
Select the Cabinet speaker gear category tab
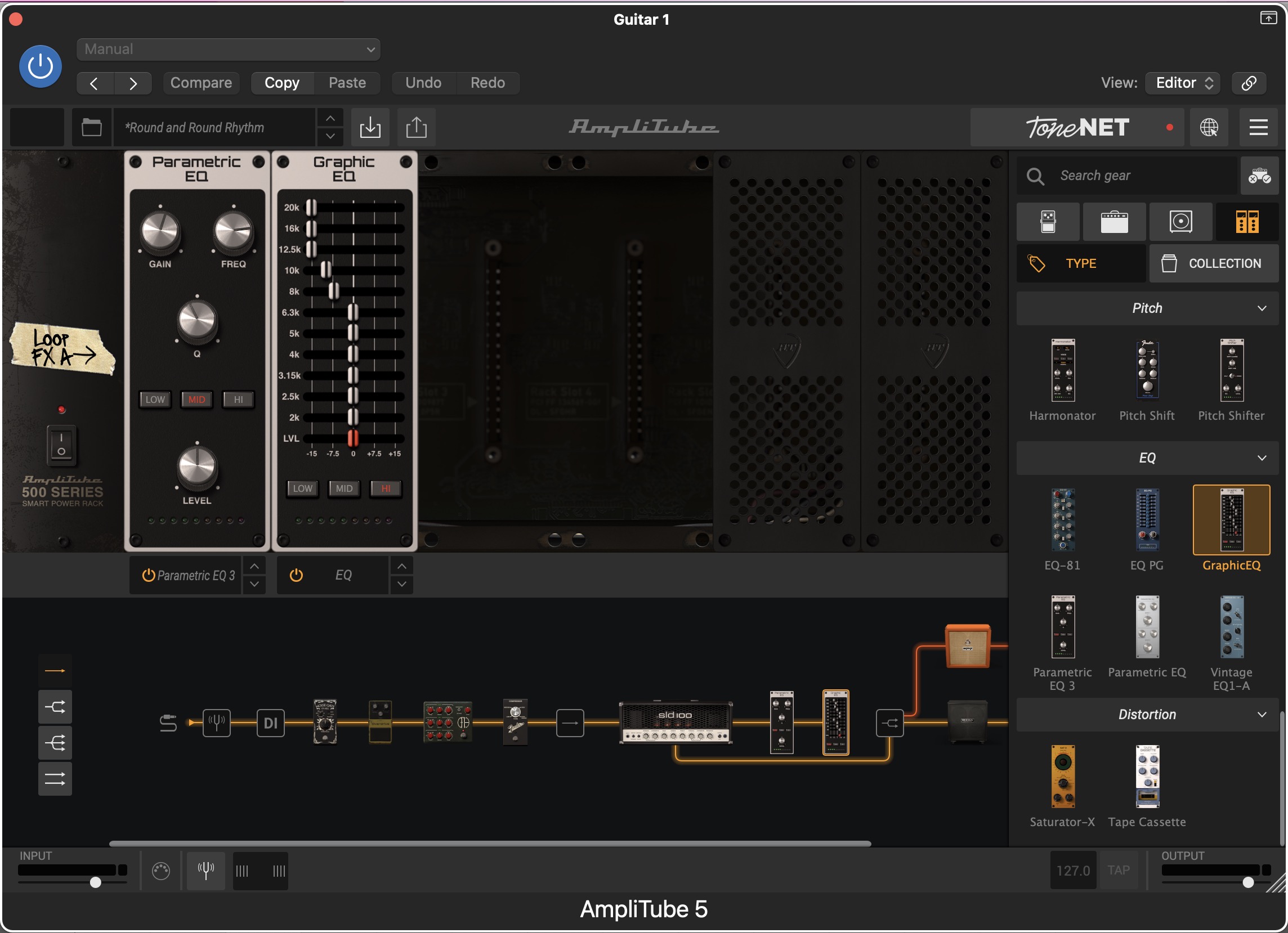click(1180, 222)
